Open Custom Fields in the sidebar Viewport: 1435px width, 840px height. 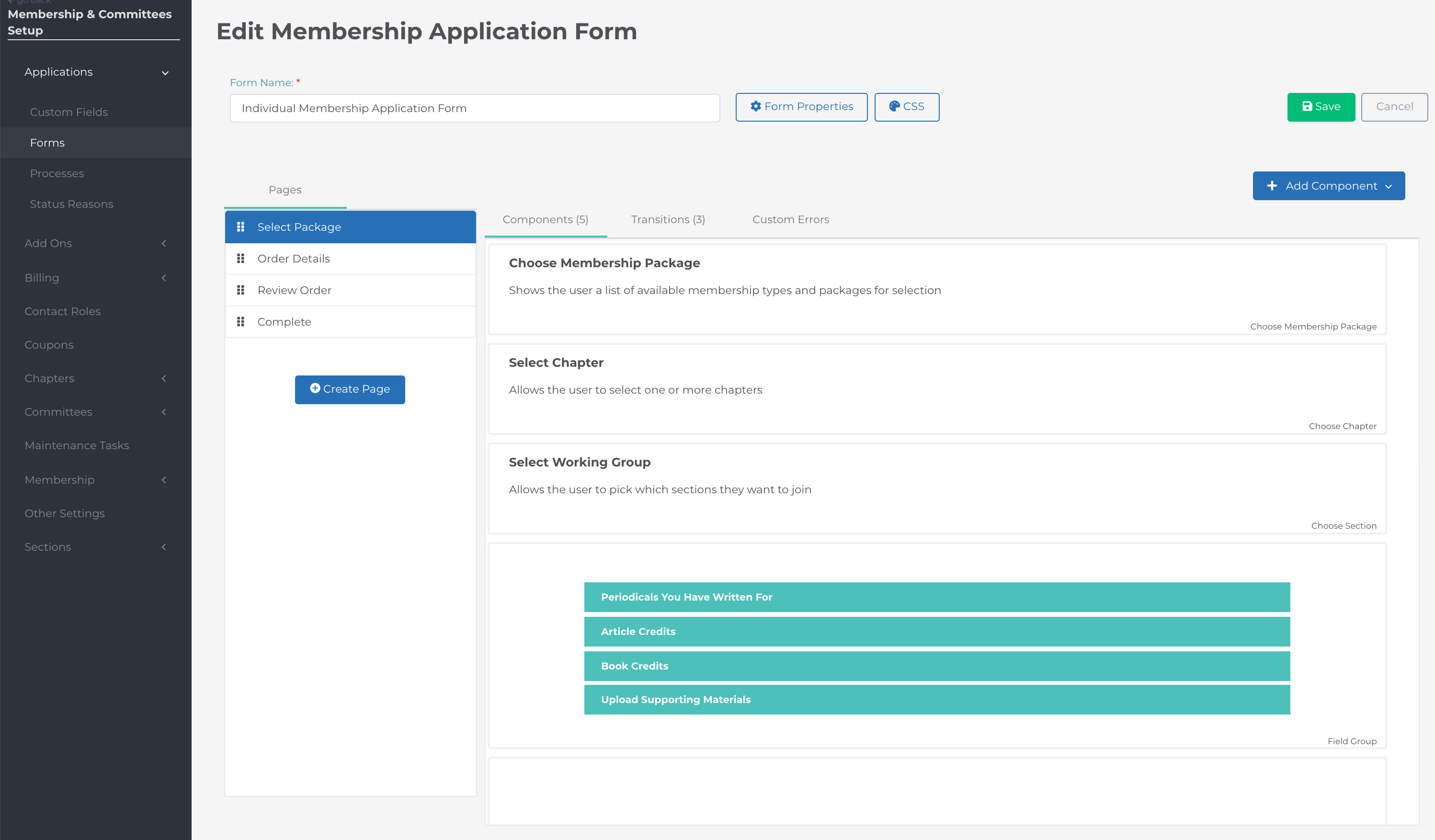[69, 112]
